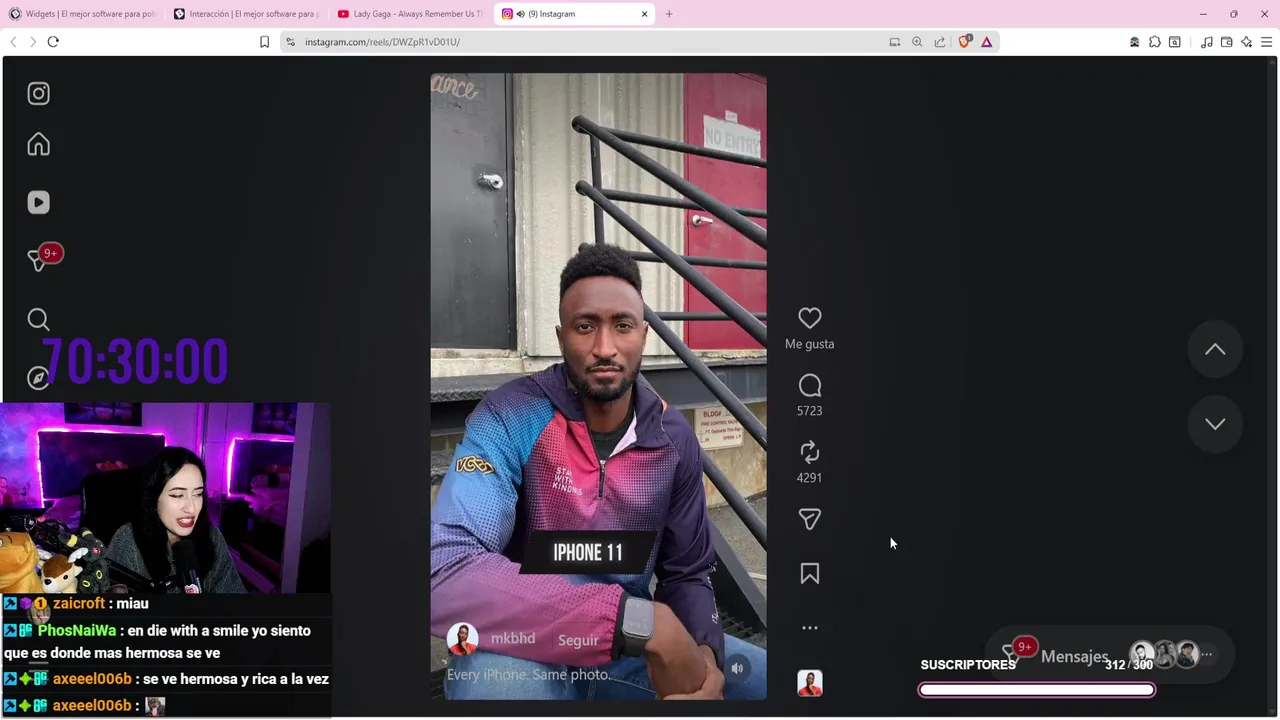Open the Leo AI sparkle icon
This screenshot has height=720, width=1280.
[1247, 42]
